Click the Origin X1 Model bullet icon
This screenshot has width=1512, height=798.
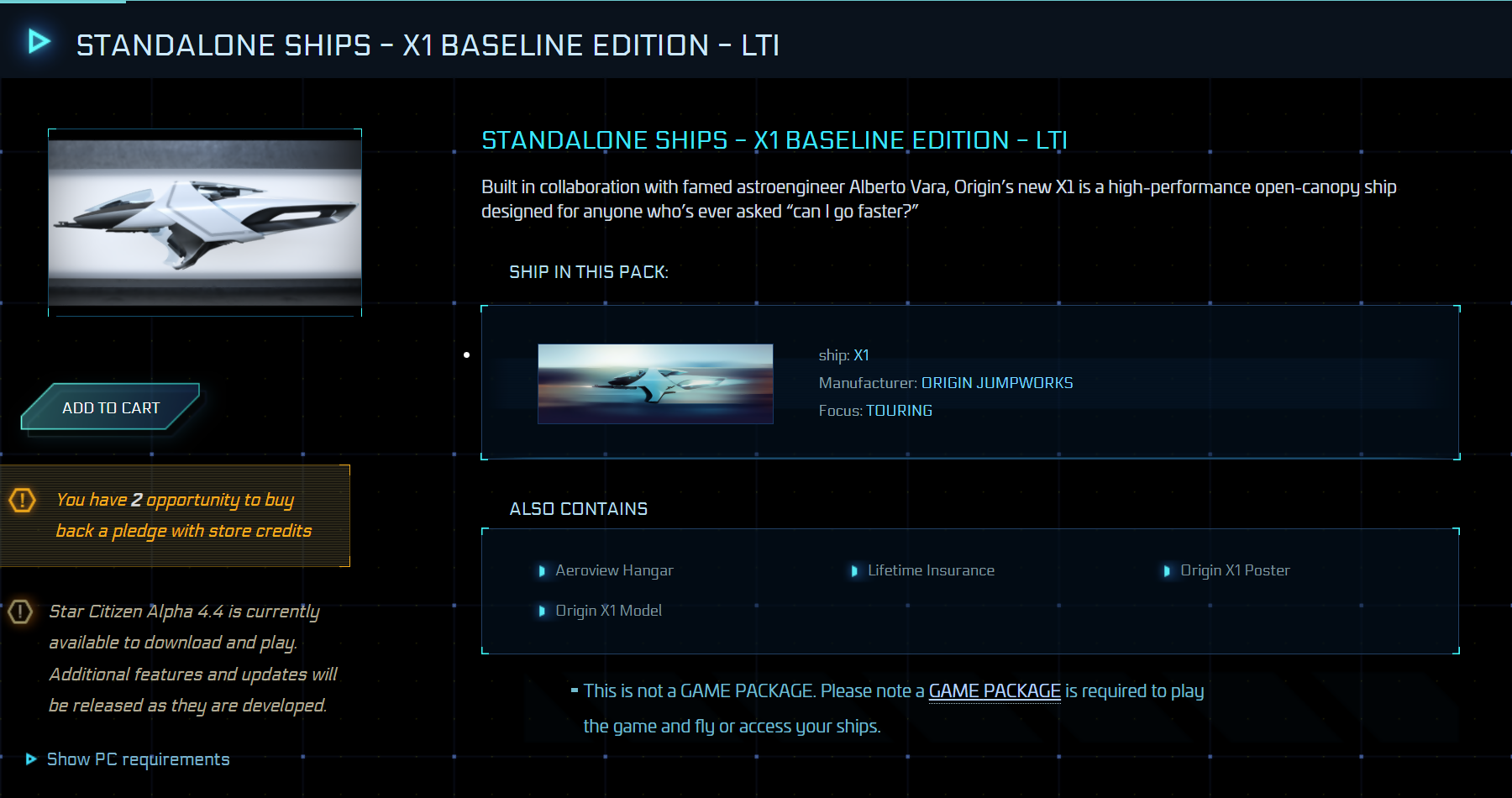click(x=542, y=612)
